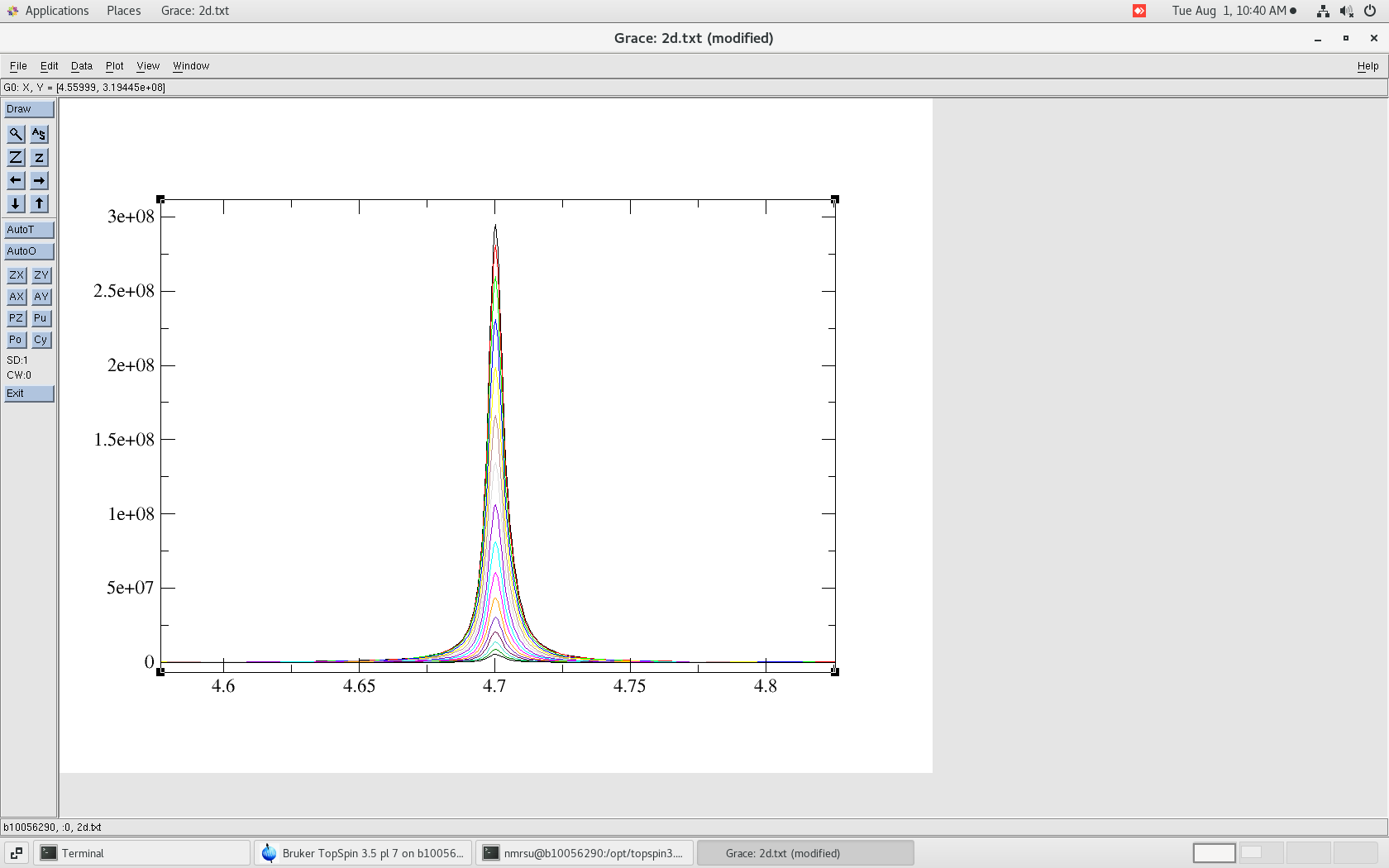Click the AutoT autotick button
The image size is (1389, 868).
[29, 230]
